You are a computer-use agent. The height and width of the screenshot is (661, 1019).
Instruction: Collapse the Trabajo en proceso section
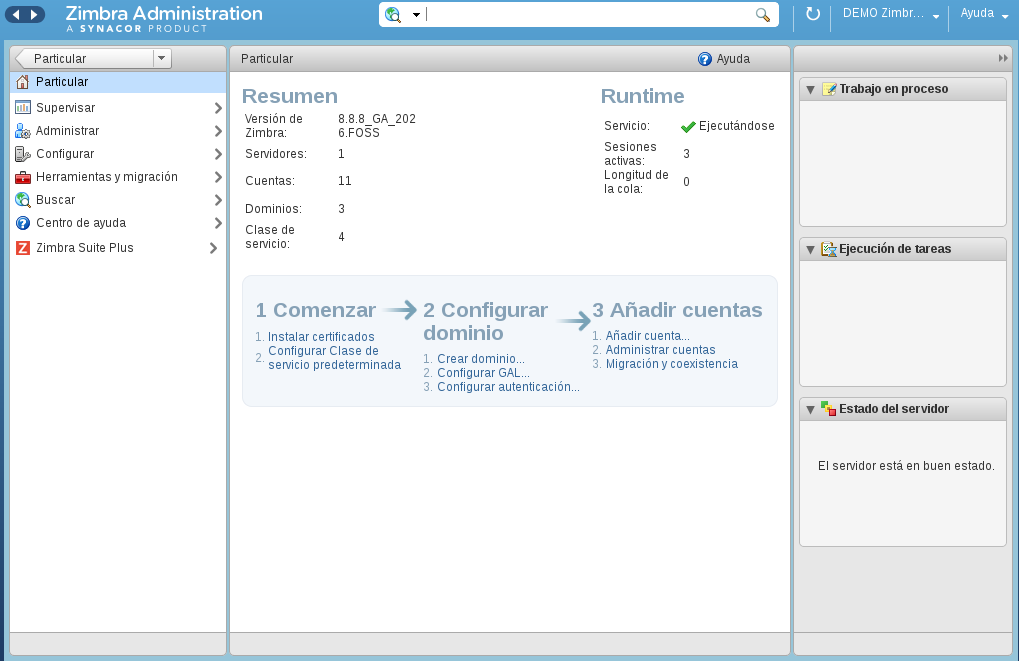810,90
